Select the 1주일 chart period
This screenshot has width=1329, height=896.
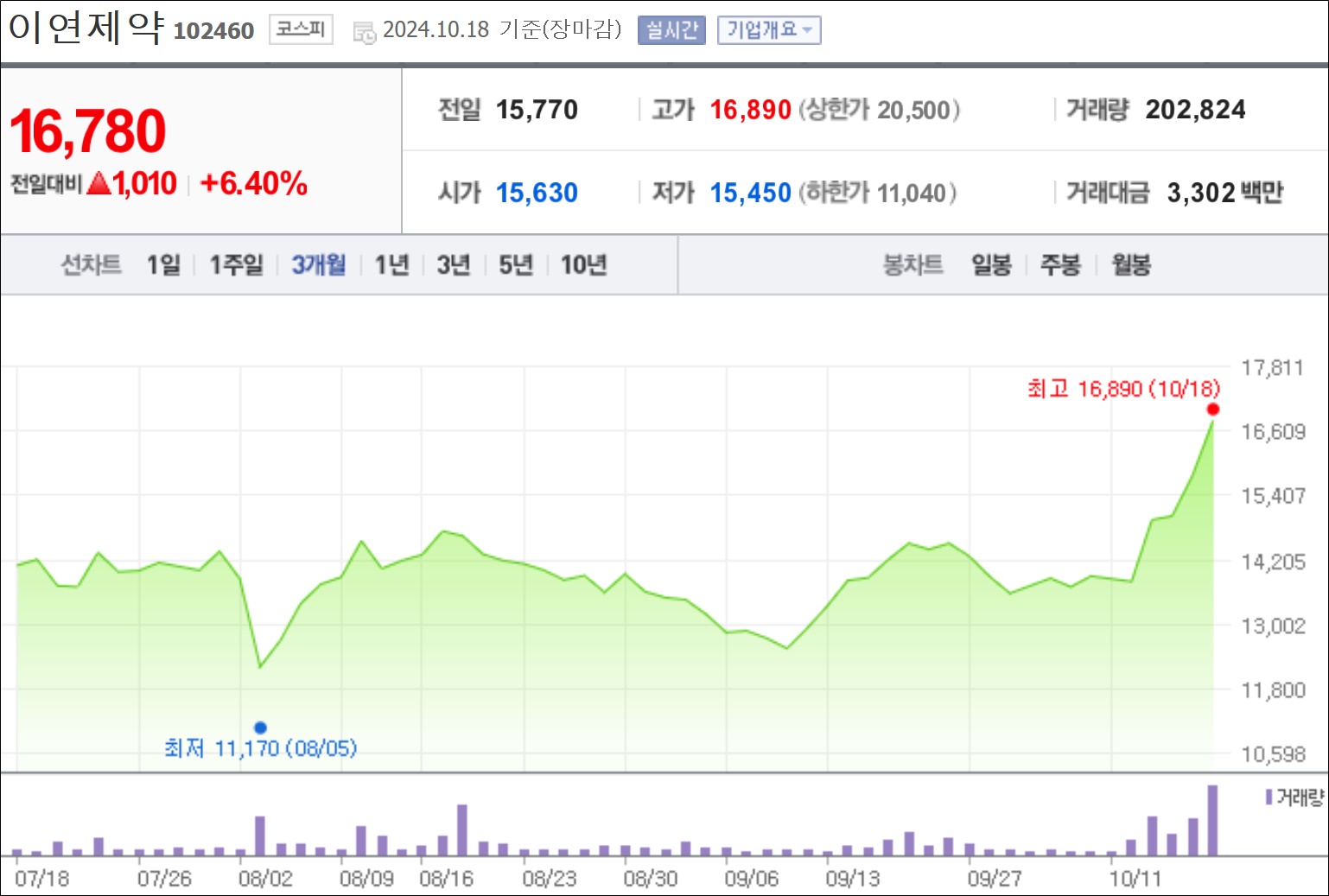click(236, 264)
